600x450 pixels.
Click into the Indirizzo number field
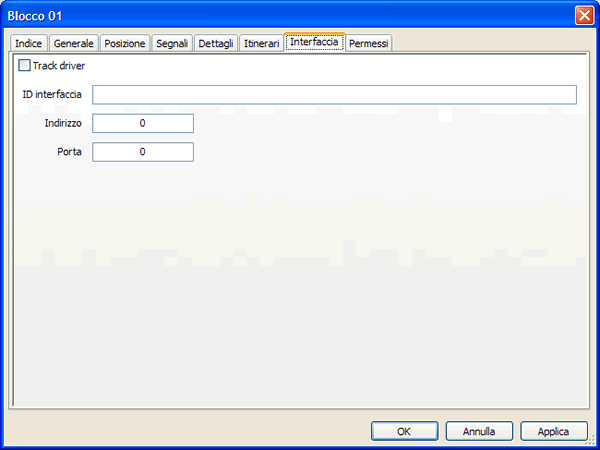point(143,123)
